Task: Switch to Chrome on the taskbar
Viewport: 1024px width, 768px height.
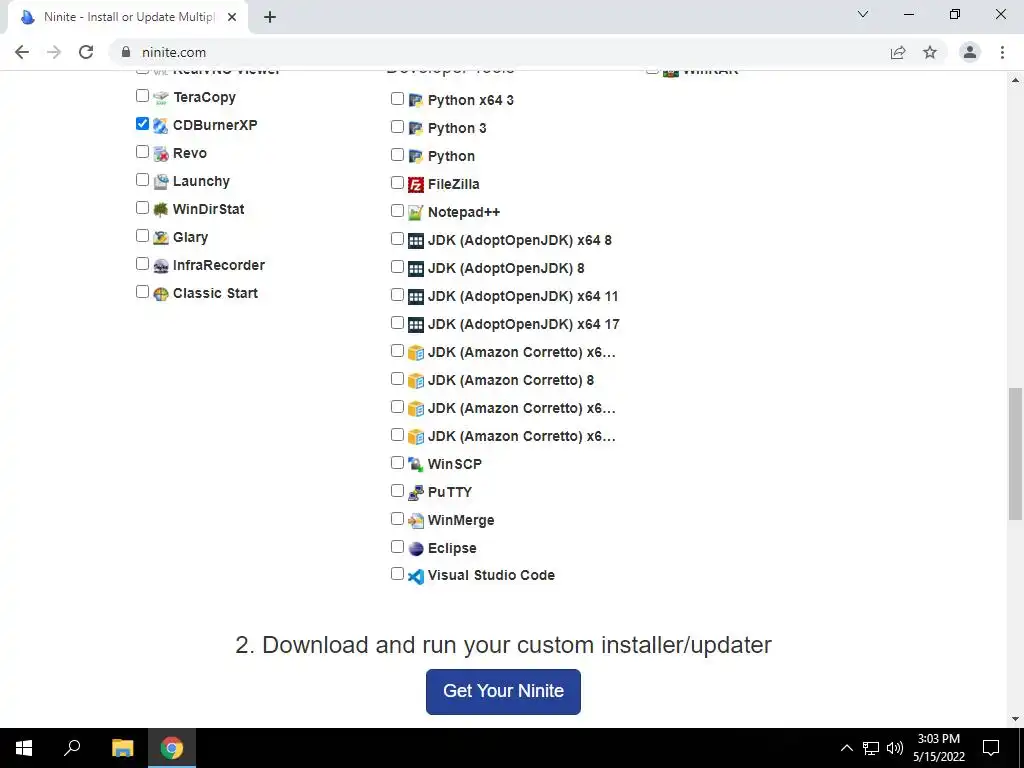Action: pos(172,748)
